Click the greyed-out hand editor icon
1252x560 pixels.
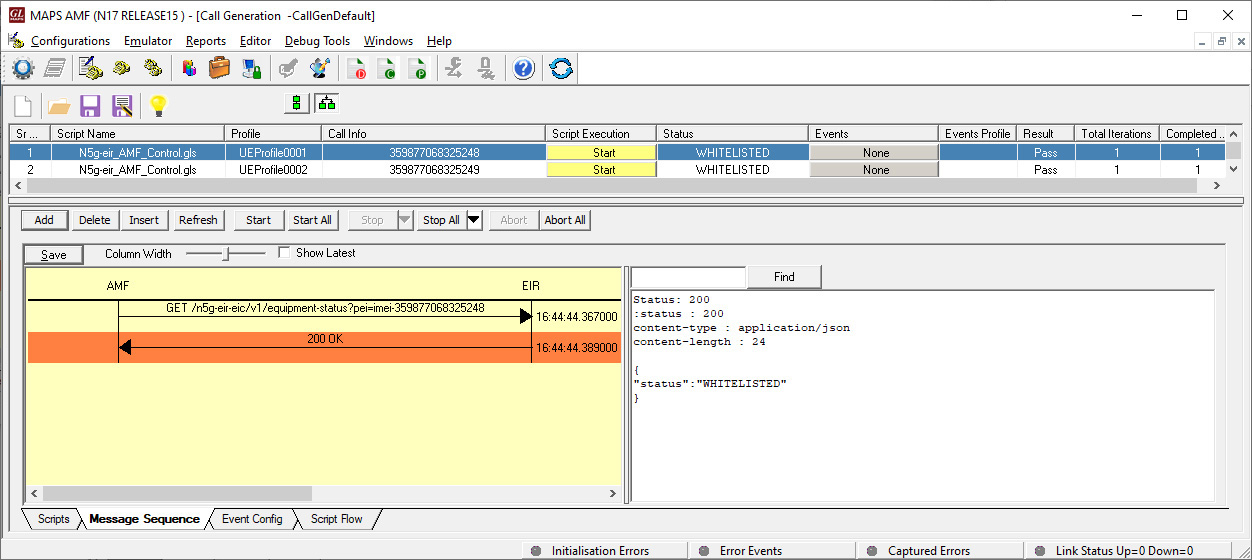coord(288,68)
